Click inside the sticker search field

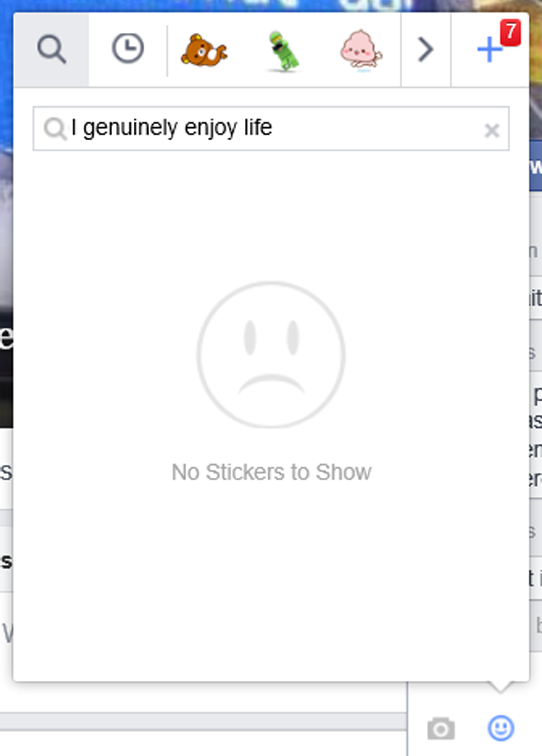coord(271,128)
